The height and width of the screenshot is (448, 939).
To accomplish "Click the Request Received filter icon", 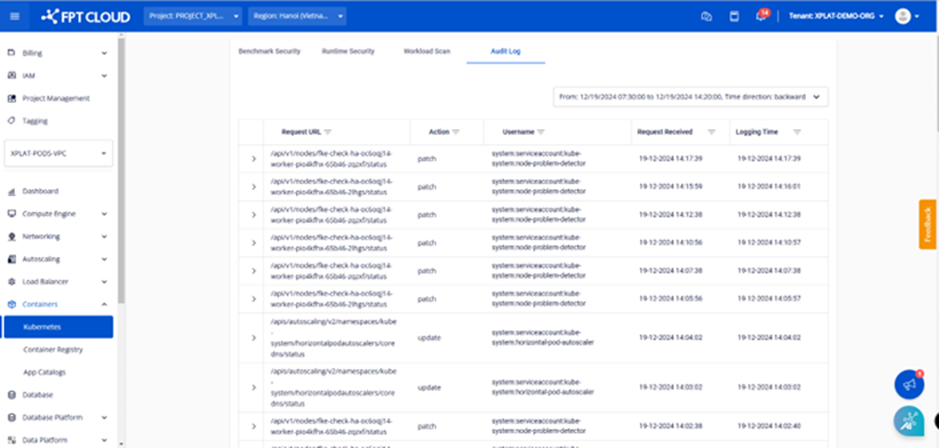I will pyautogui.click(x=711, y=132).
